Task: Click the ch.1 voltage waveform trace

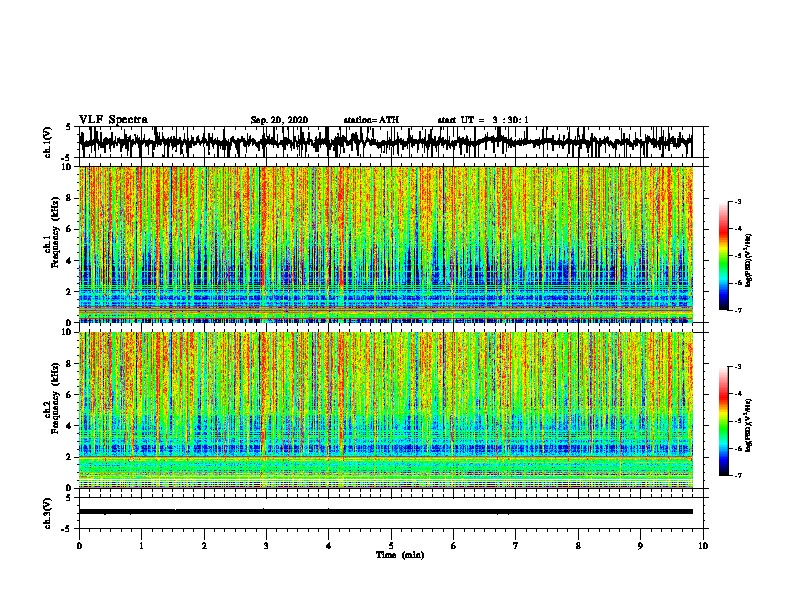Action: (385, 142)
